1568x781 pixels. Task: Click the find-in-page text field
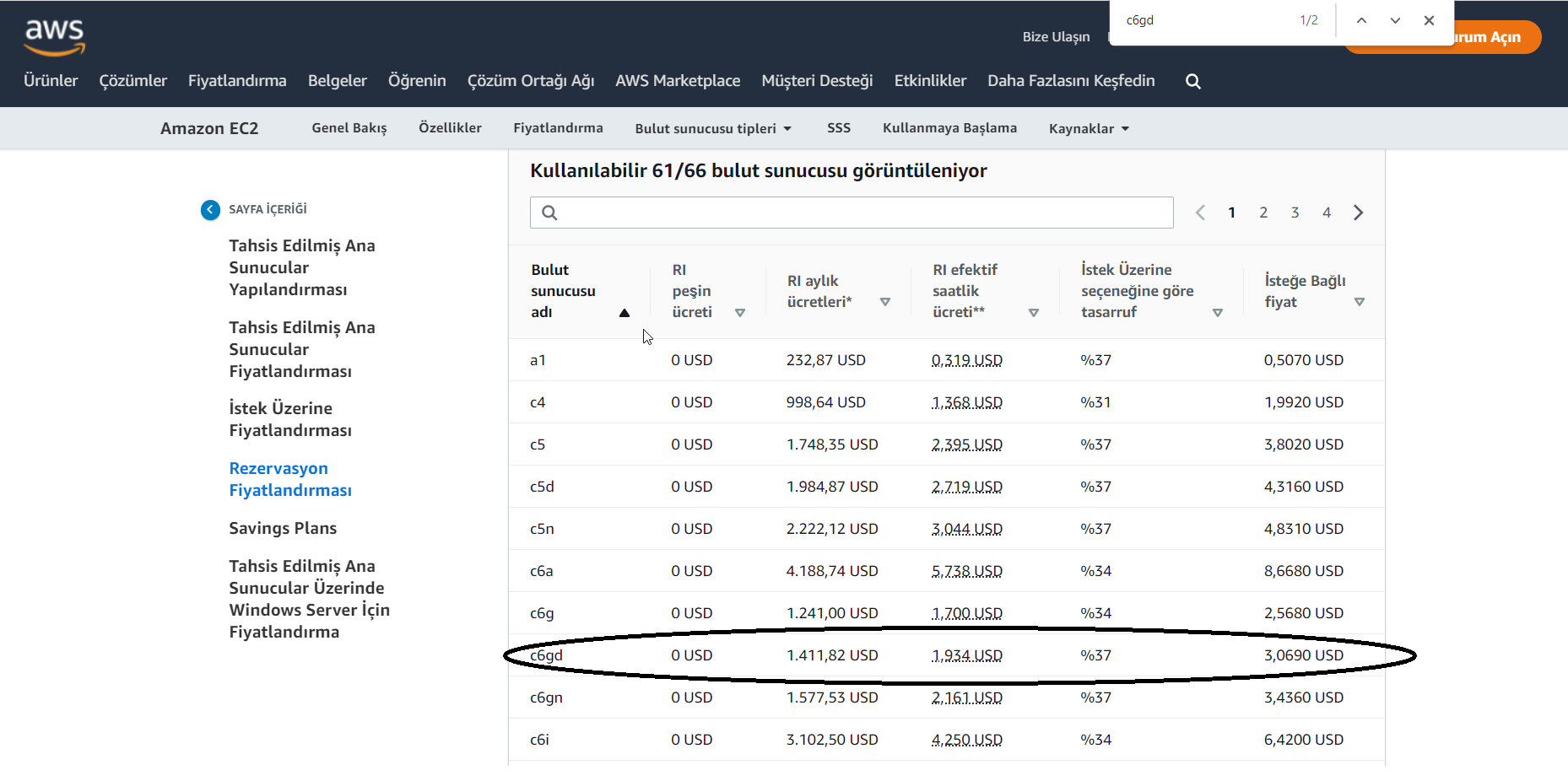(x=1207, y=20)
